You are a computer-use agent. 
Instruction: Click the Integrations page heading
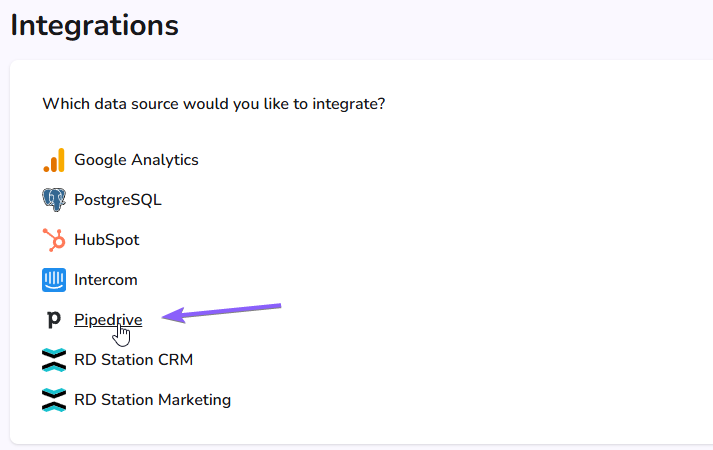[95, 25]
